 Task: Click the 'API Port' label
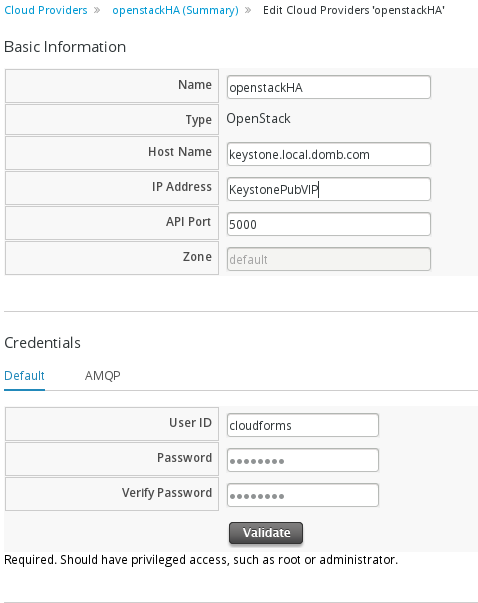tap(188, 222)
